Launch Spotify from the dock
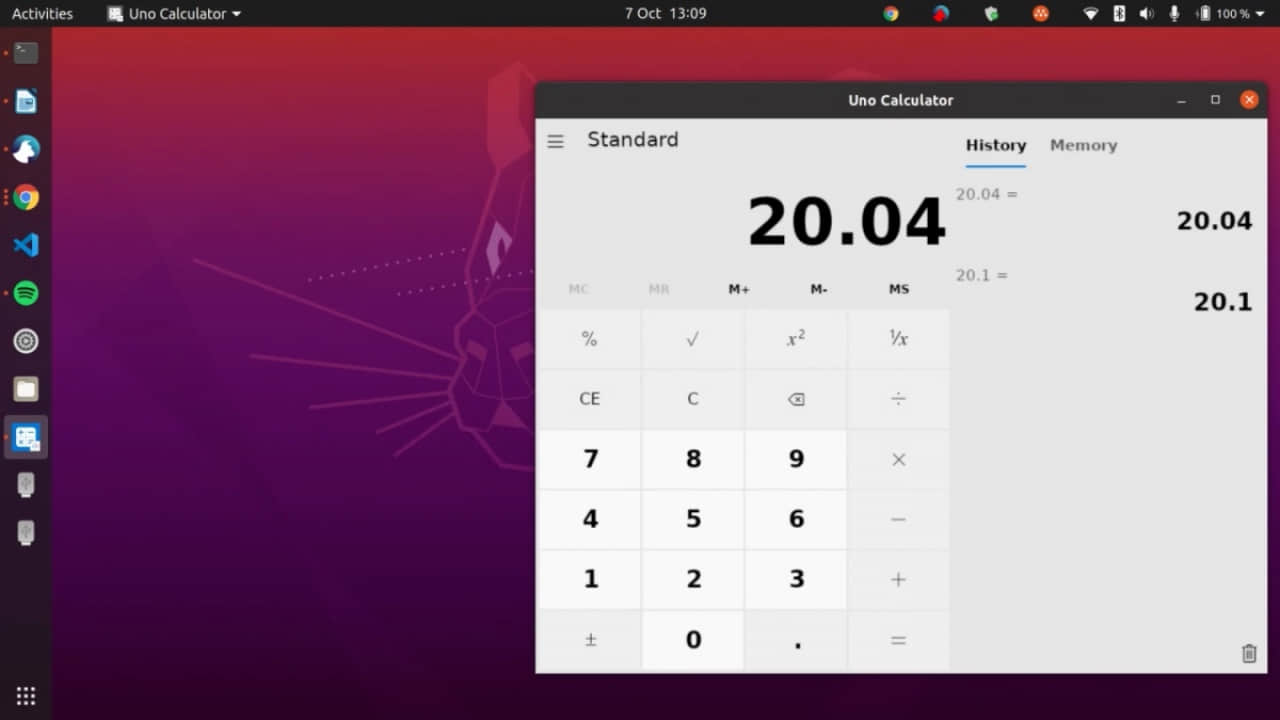Screen dimensions: 1280x720 pos(25,293)
